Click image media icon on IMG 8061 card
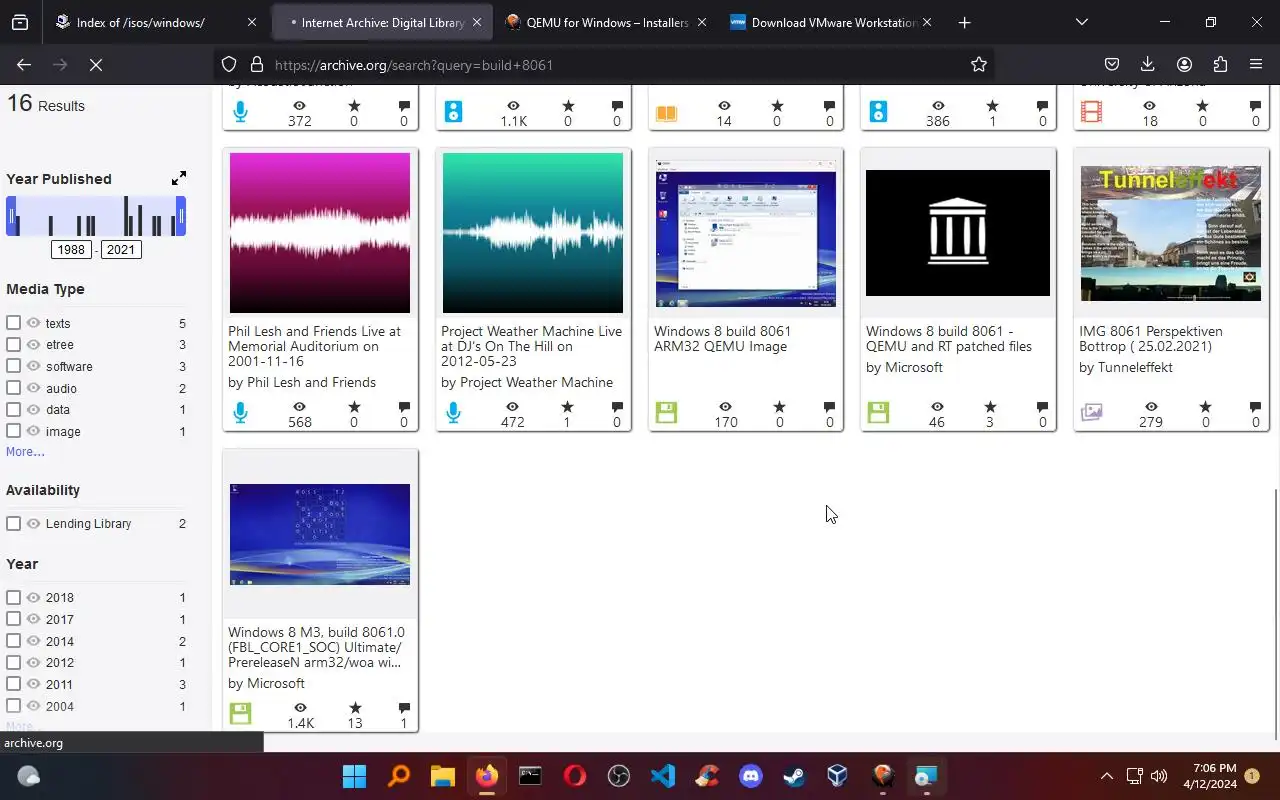This screenshot has height=800, width=1280. (1091, 412)
